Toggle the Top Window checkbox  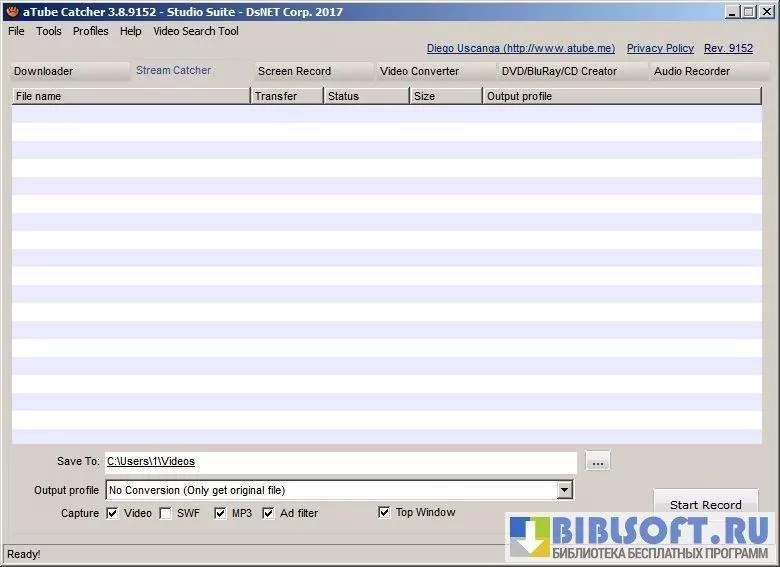pyautogui.click(x=384, y=512)
